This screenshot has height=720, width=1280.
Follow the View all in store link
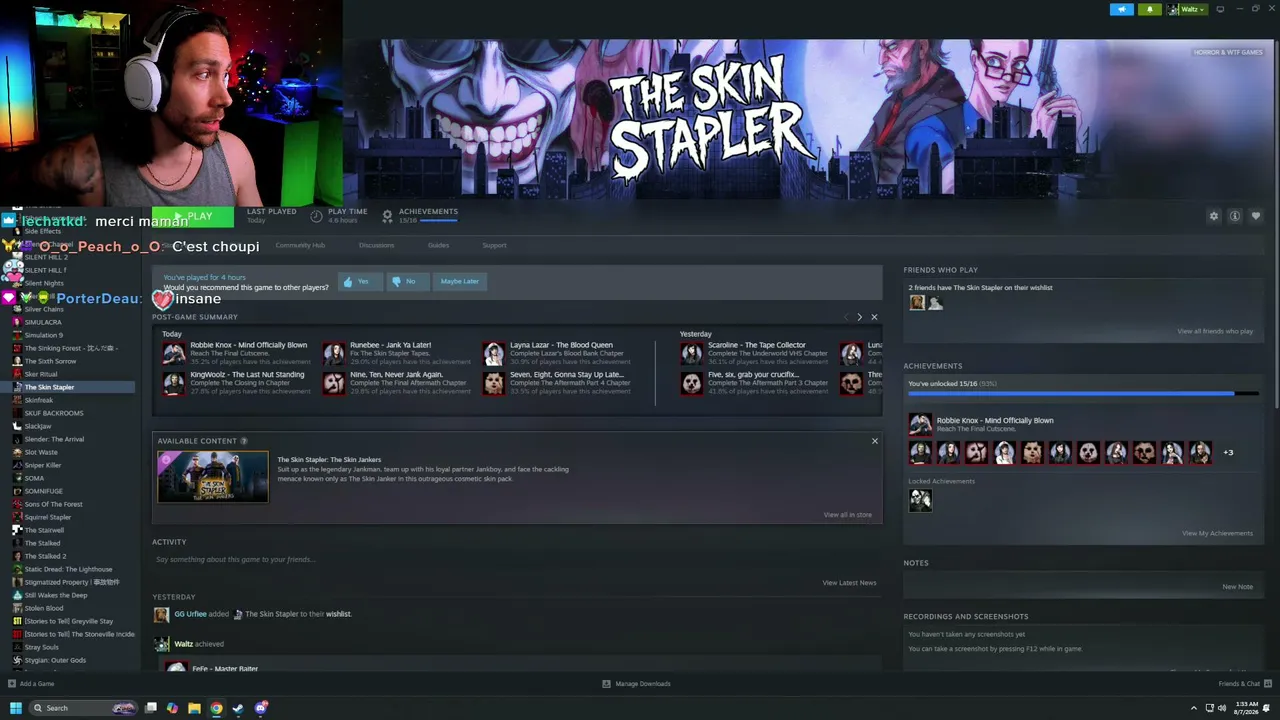[848, 515]
